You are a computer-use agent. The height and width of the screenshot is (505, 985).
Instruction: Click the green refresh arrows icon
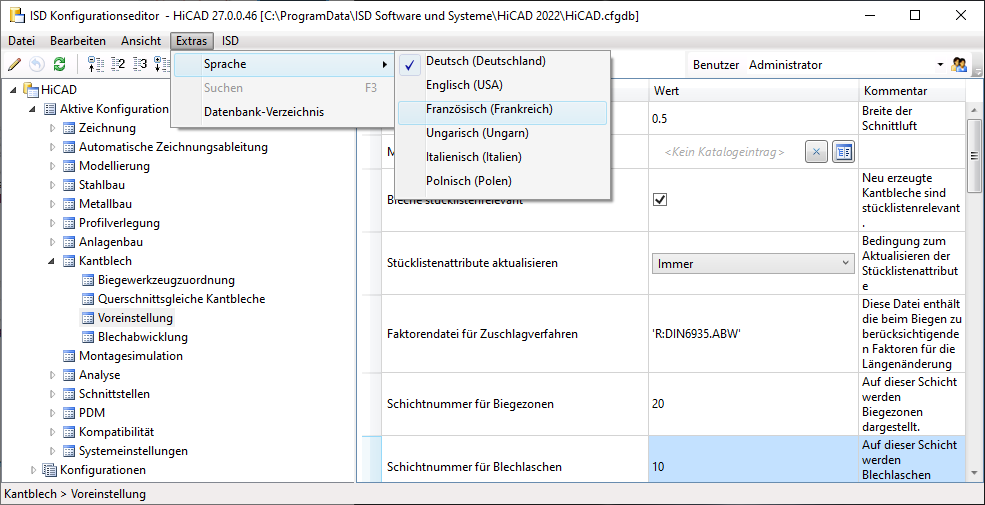coord(60,64)
